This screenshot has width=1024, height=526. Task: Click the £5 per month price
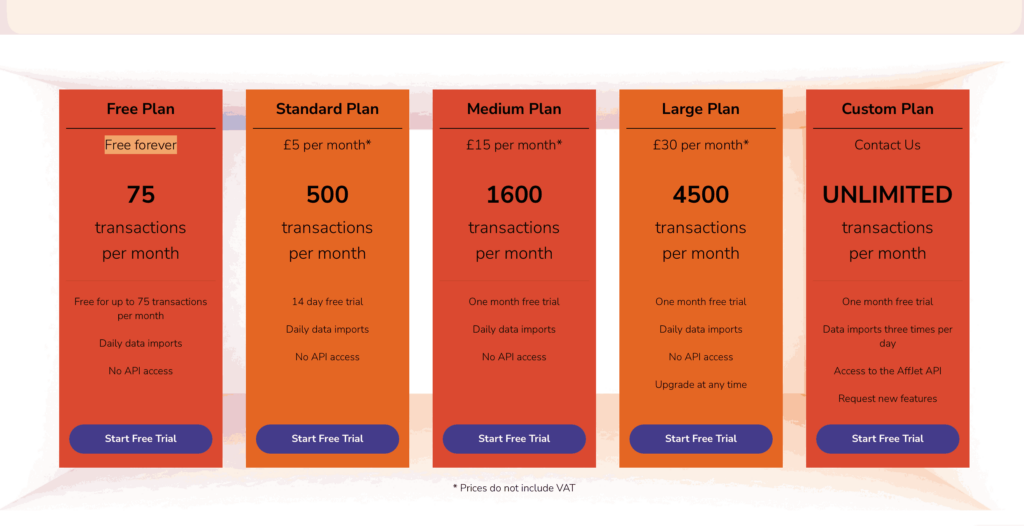[x=327, y=145]
